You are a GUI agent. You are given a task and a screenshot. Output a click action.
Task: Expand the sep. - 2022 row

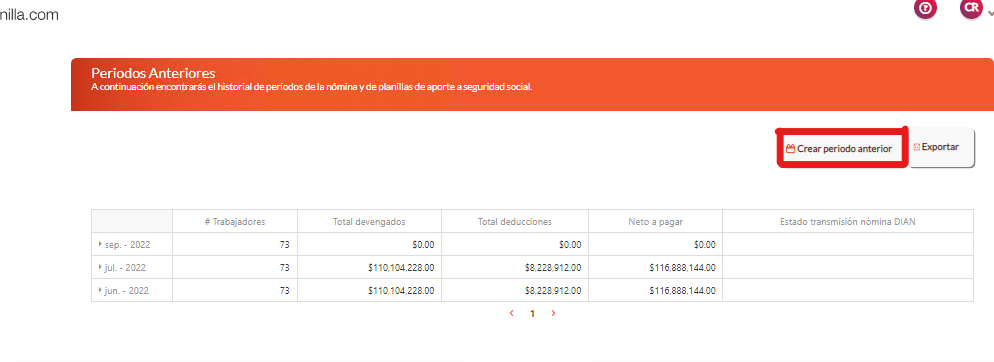point(100,244)
